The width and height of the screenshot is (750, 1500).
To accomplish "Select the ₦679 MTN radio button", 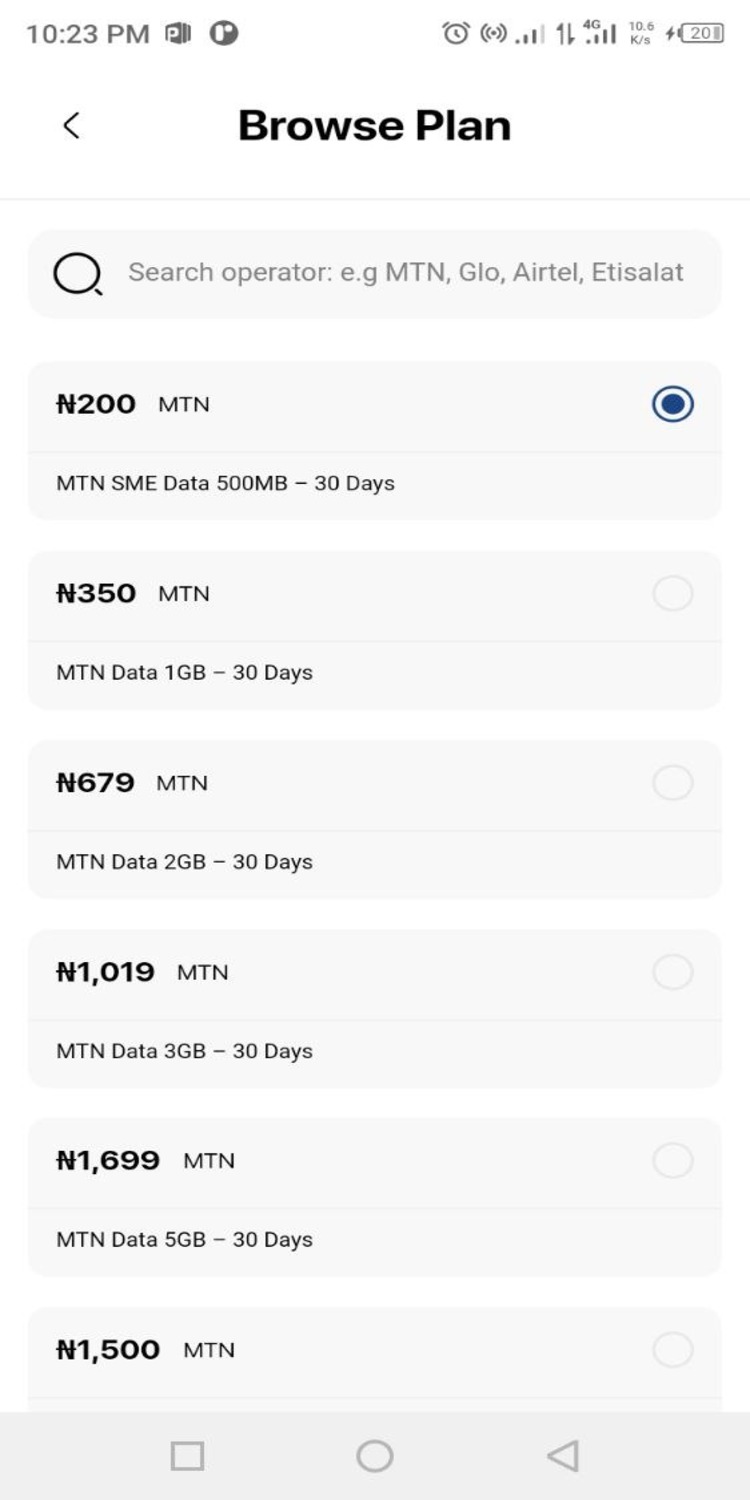I will [672, 782].
